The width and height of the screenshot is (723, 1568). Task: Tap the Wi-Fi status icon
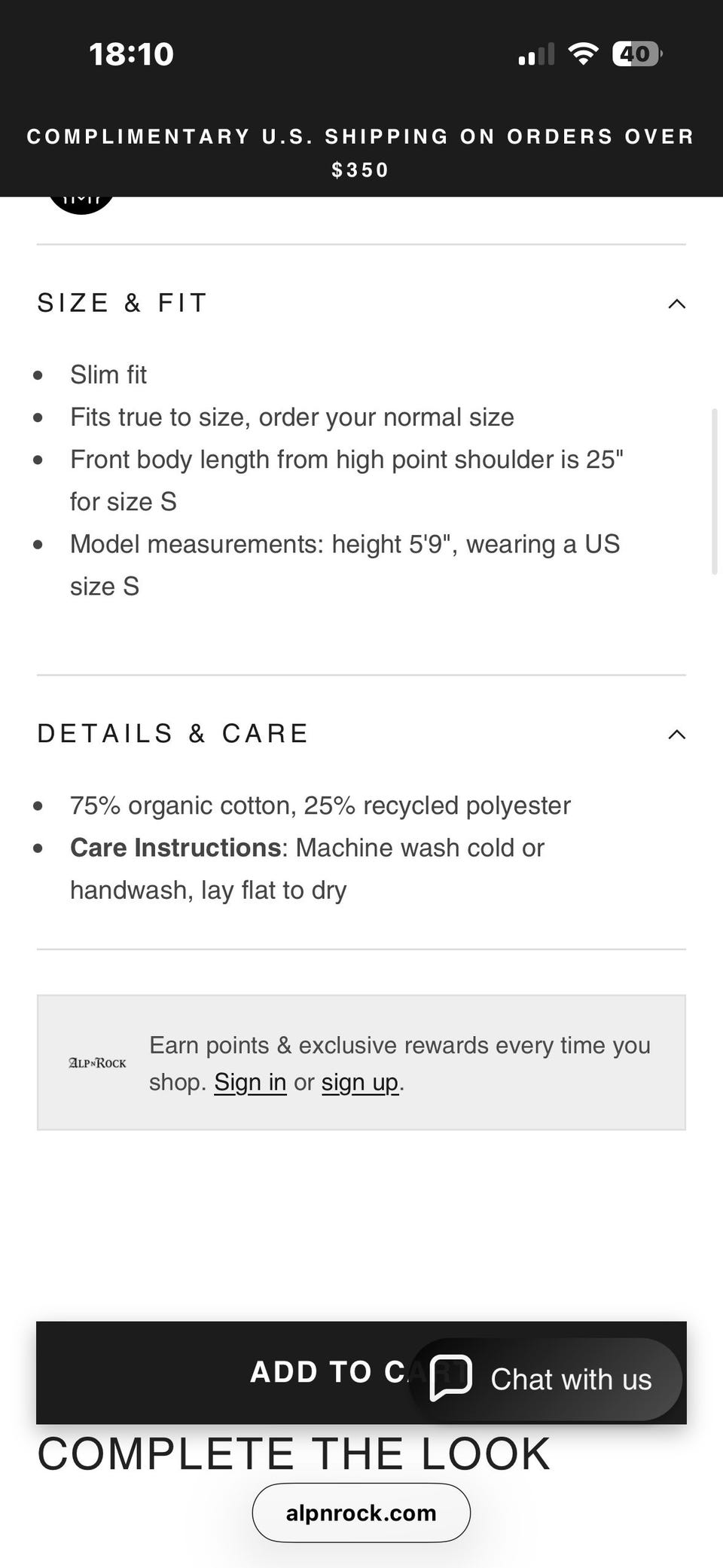[x=582, y=53]
